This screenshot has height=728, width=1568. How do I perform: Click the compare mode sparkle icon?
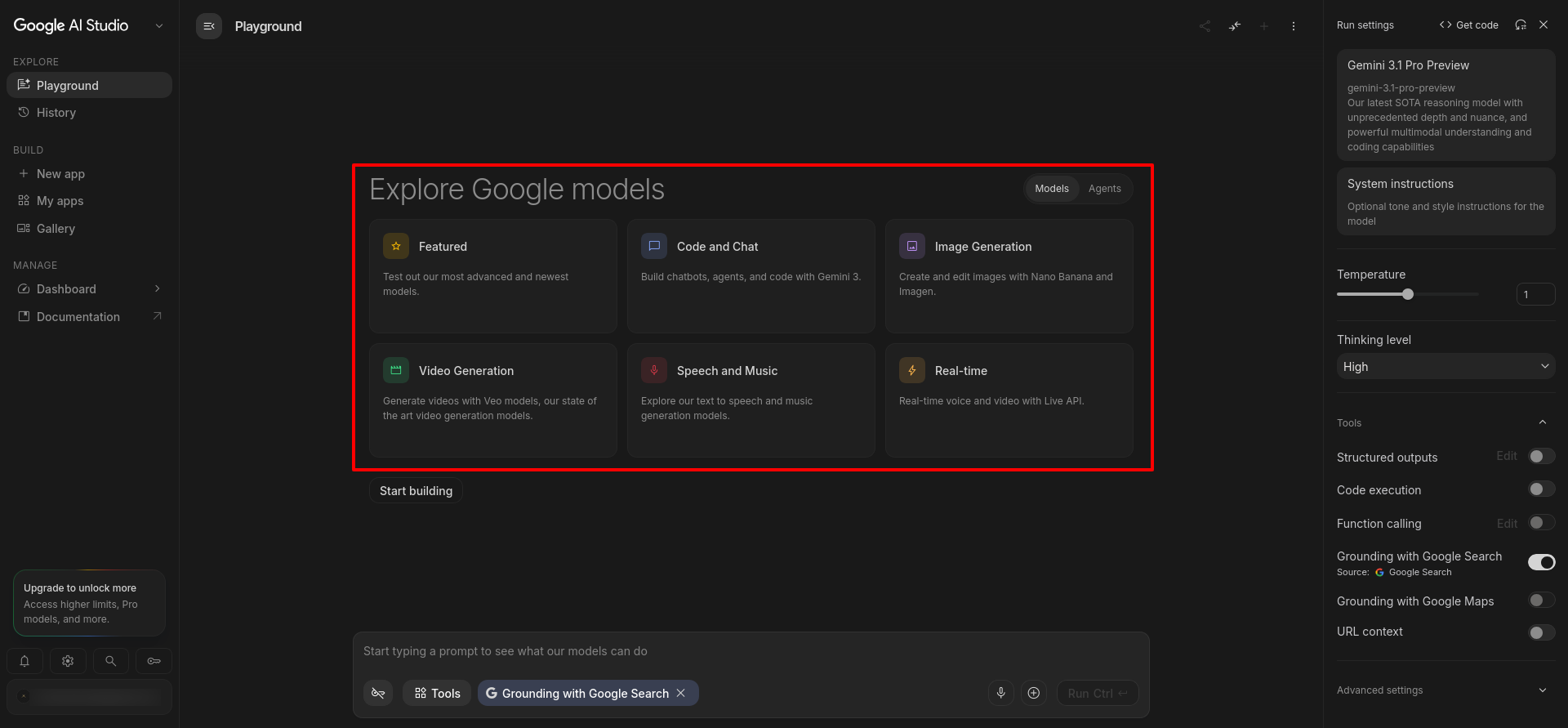pos(1235,26)
